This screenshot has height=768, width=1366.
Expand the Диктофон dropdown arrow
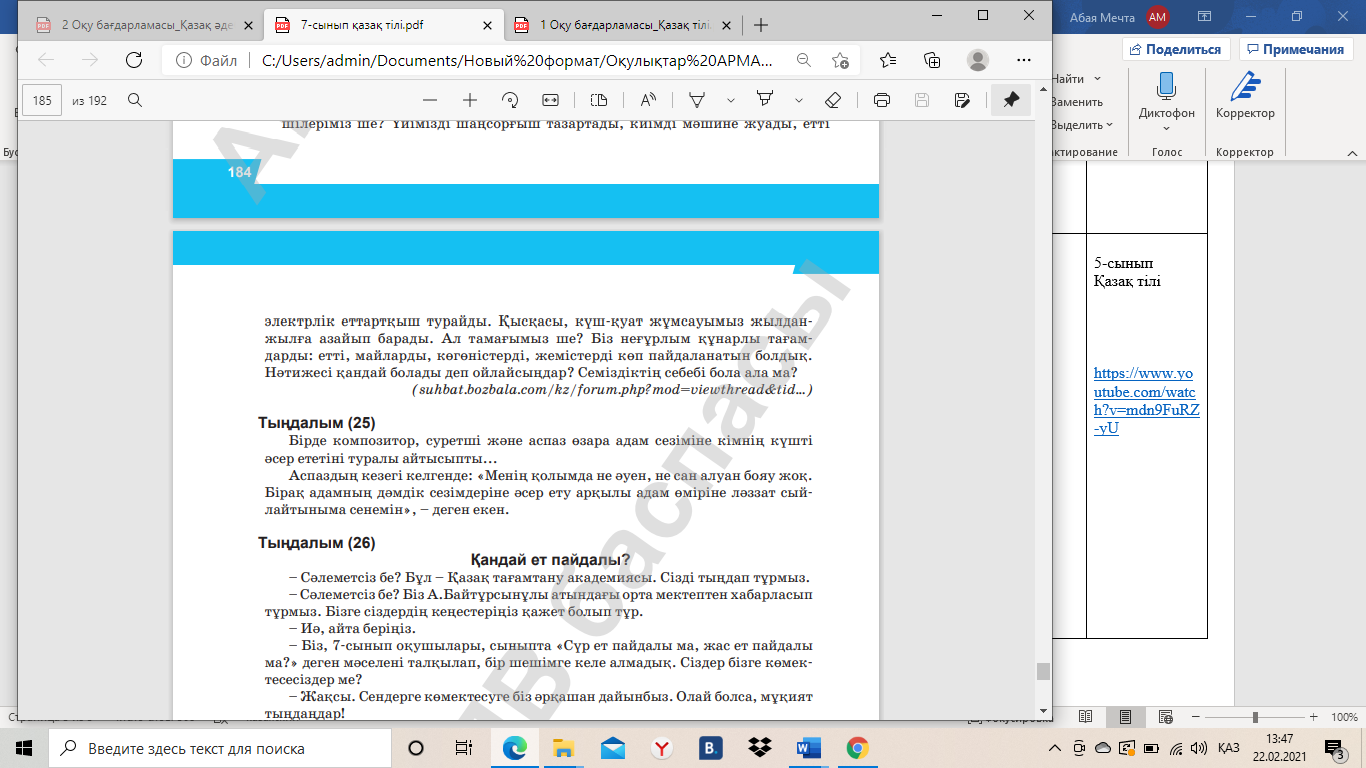1167,128
